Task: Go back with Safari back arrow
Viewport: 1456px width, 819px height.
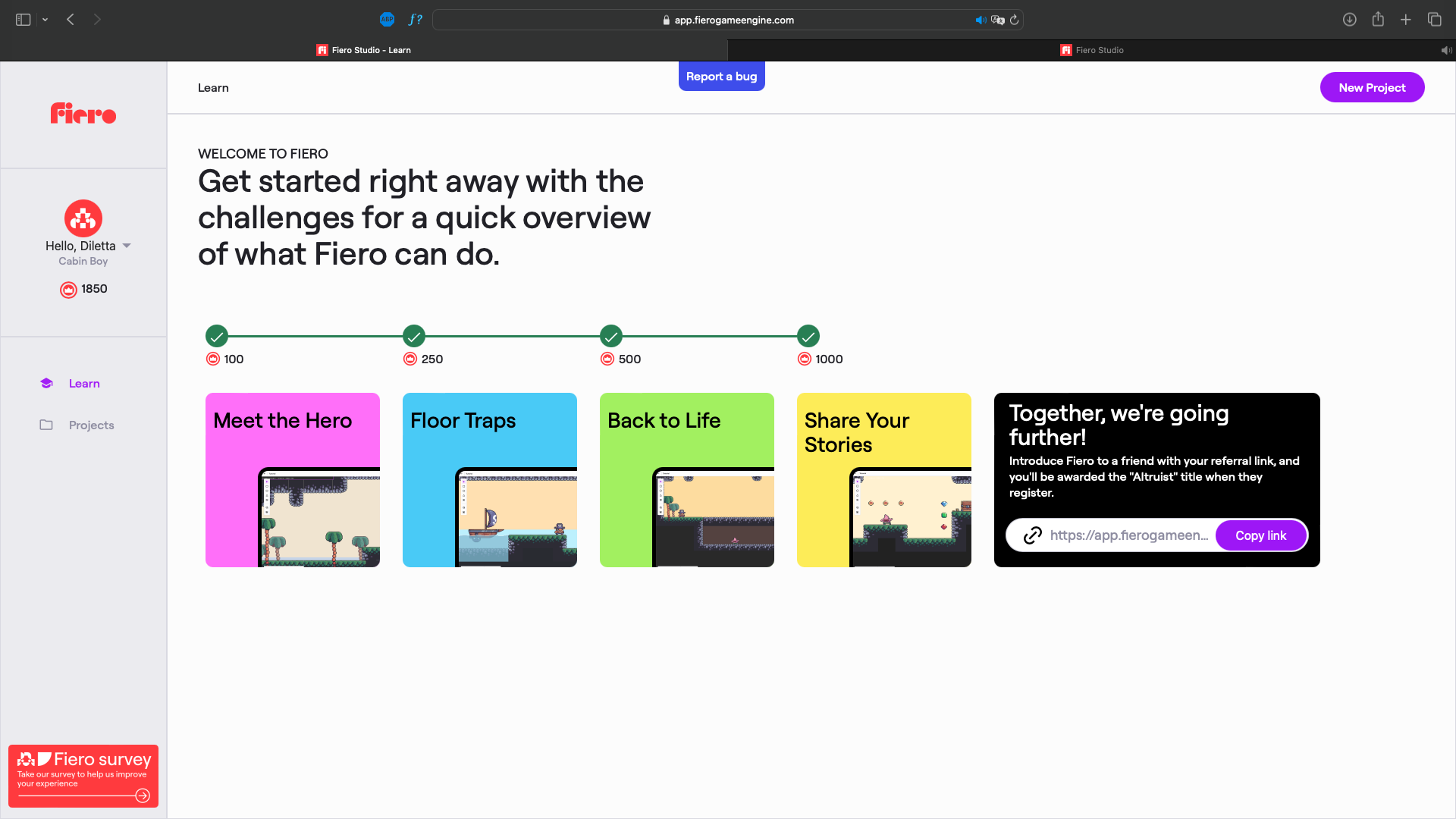Action: coord(71,20)
